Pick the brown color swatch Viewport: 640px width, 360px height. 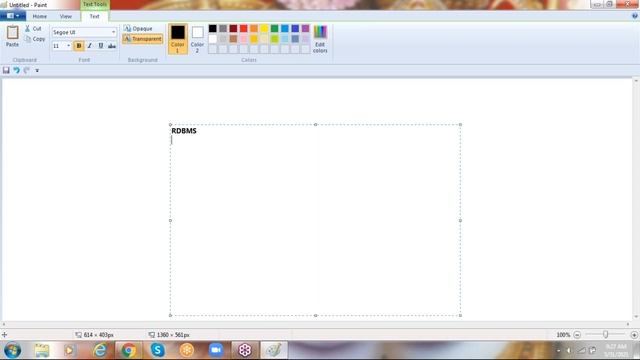pos(233,39)
